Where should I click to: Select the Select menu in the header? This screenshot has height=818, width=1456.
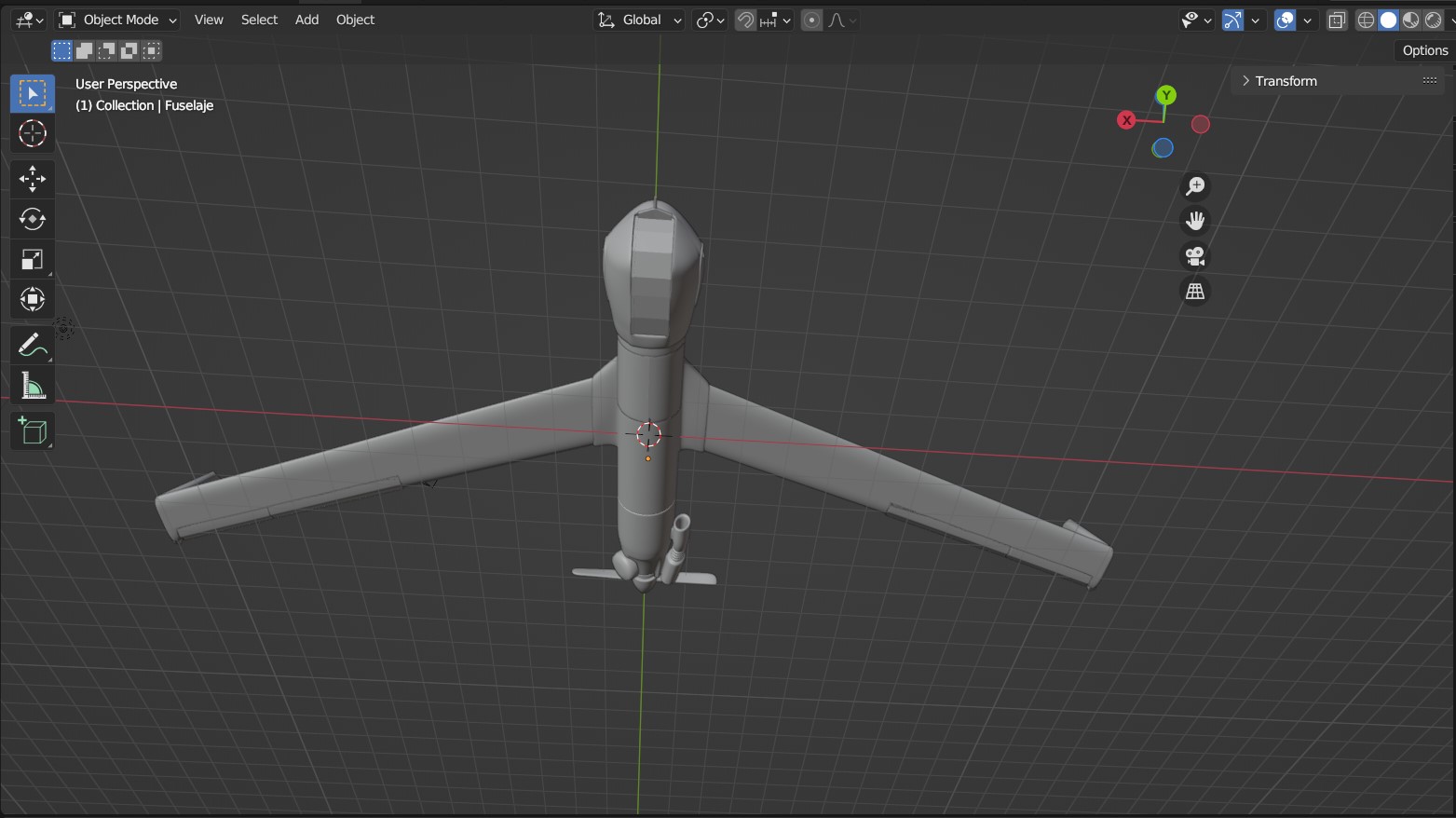[x=258, y=19]
